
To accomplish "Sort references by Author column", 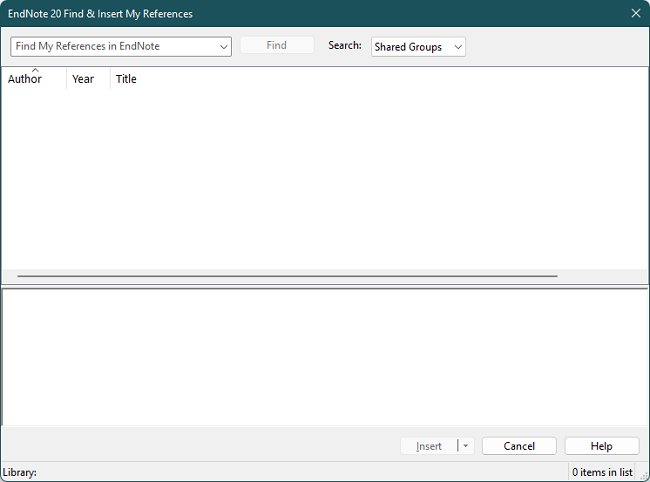I will (x=34, y=78).
